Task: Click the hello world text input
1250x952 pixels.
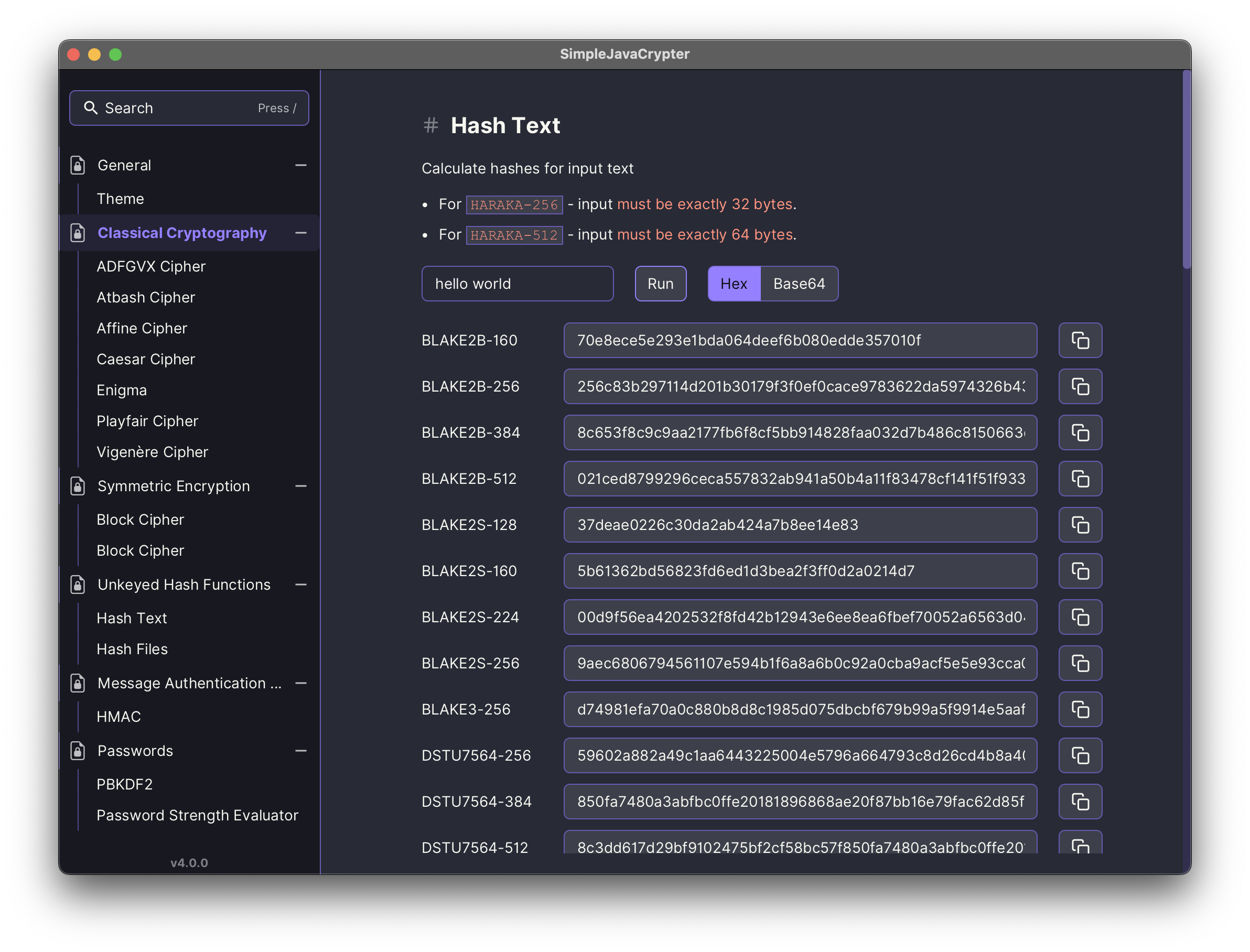Action: (517, 284)
